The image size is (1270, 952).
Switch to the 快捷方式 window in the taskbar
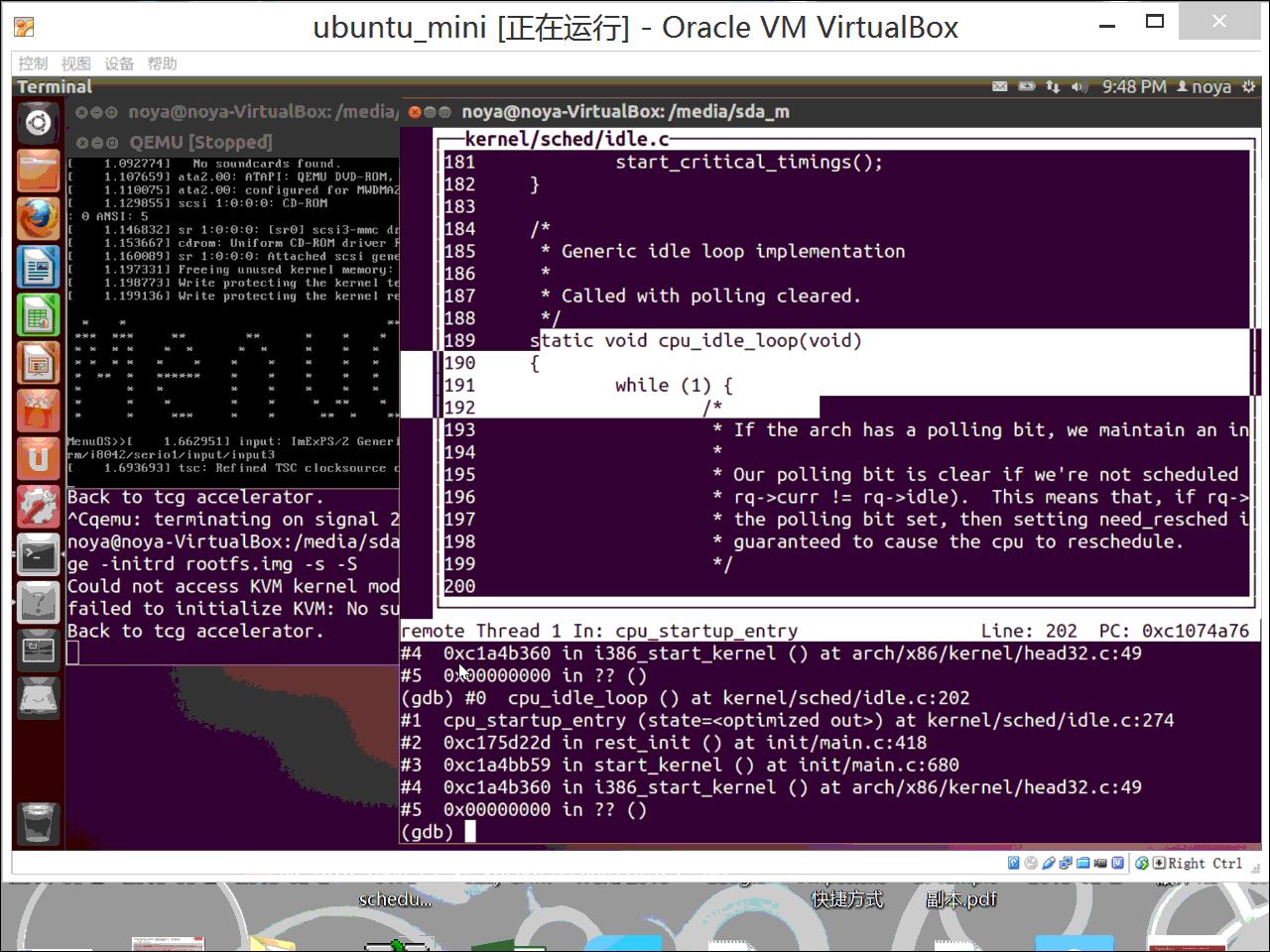[x=848, y=899]
